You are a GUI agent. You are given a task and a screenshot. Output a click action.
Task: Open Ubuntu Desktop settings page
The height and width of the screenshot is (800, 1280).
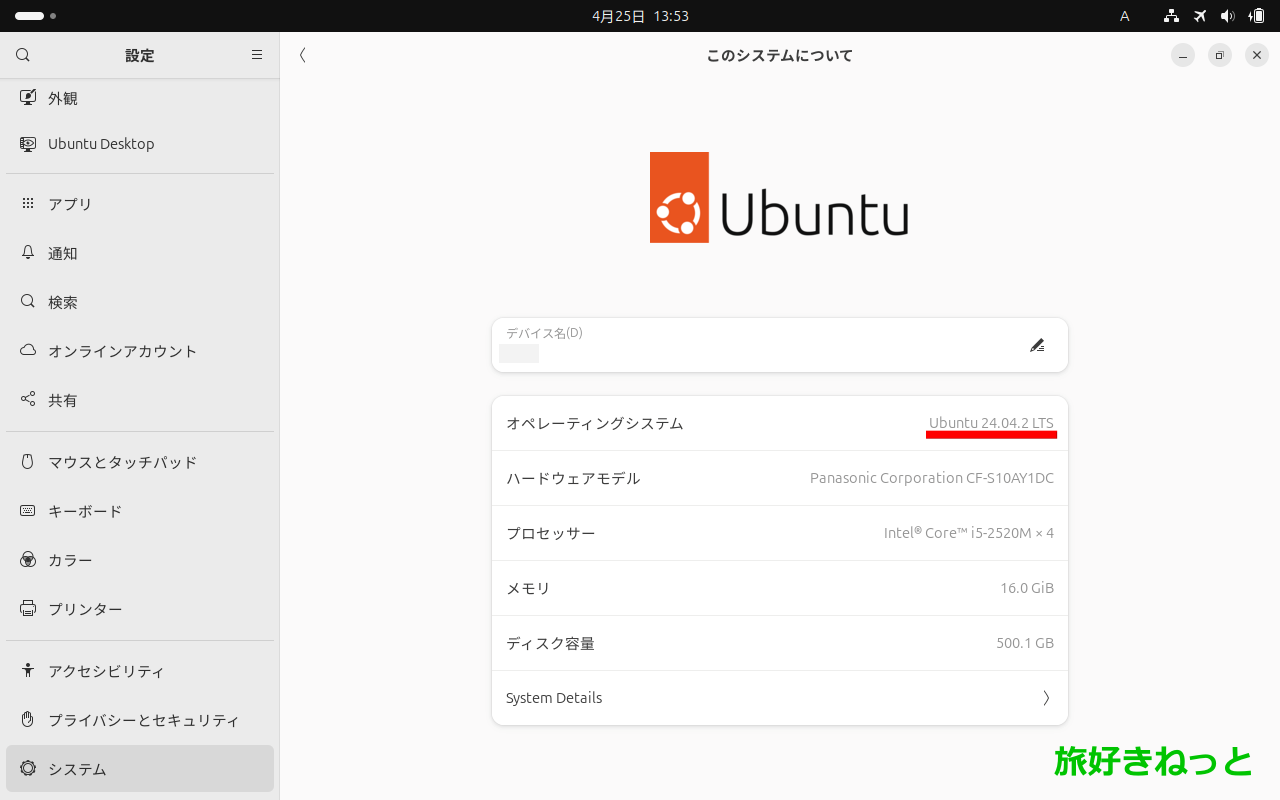coord(140,144)
